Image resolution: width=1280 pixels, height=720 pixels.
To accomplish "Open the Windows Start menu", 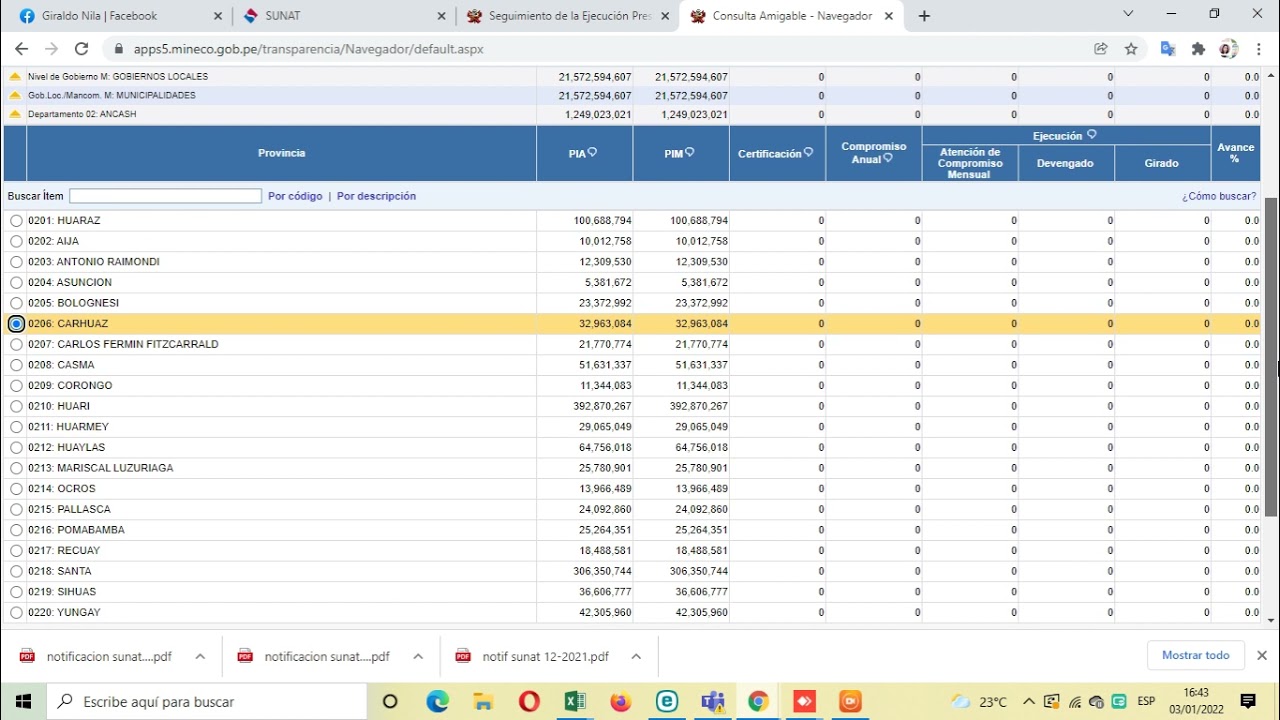I will [23, 701].
